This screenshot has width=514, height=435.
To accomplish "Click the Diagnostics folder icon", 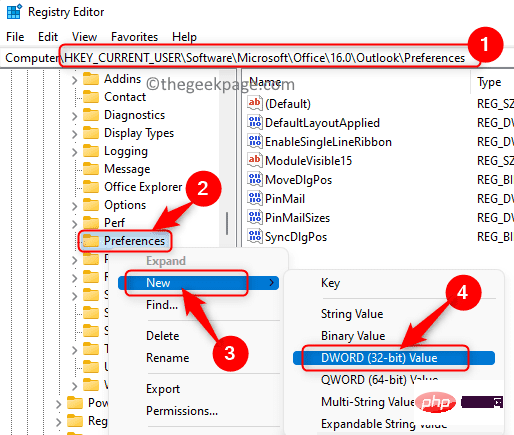I will click(x=91, y=115).
